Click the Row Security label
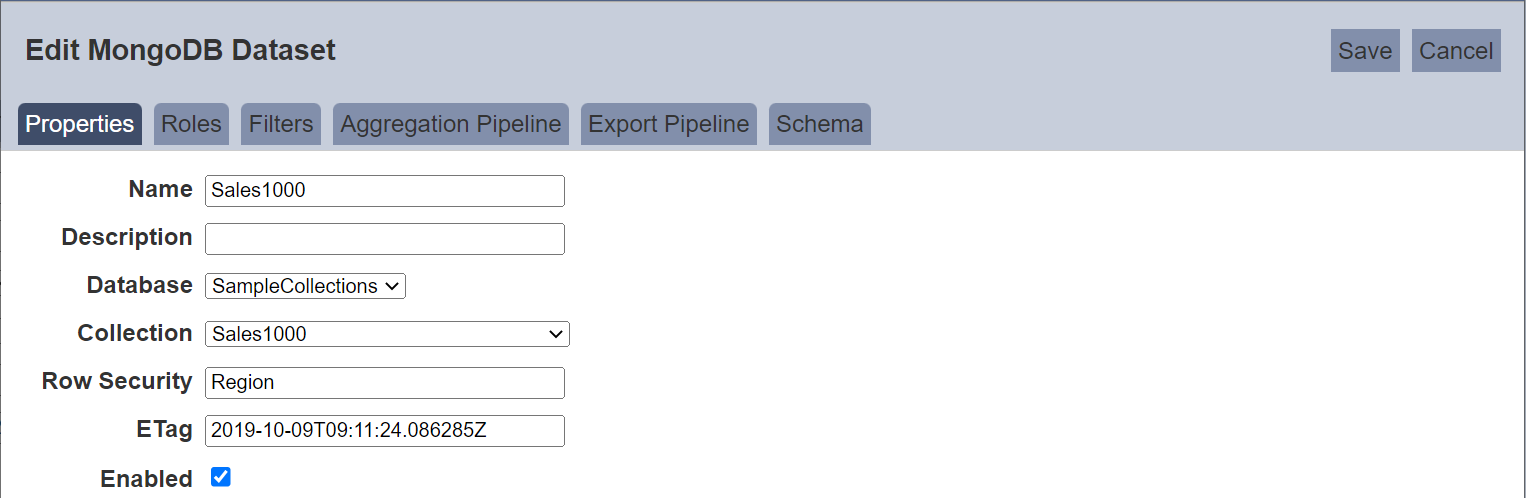The image size is (1526, 498). click(117, 381)
